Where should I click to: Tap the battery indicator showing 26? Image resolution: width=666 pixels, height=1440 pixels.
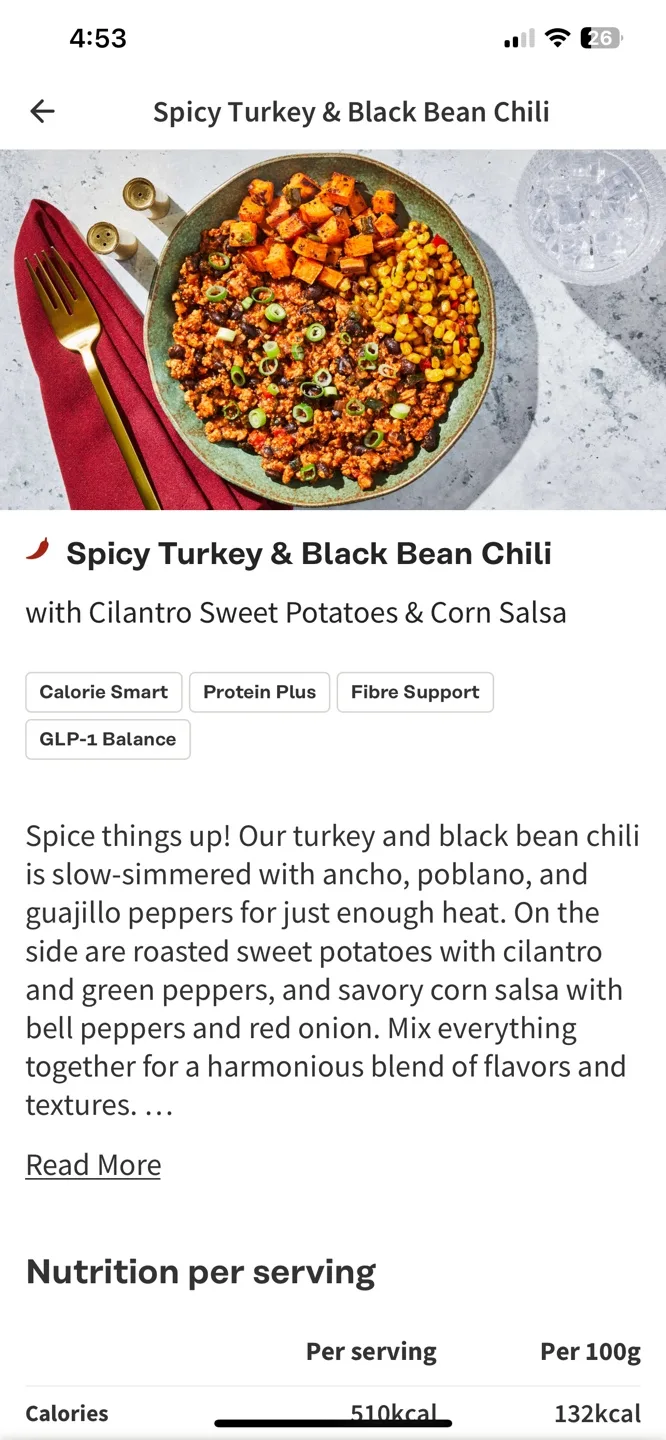pyautogui.click(x=600, y=37)
